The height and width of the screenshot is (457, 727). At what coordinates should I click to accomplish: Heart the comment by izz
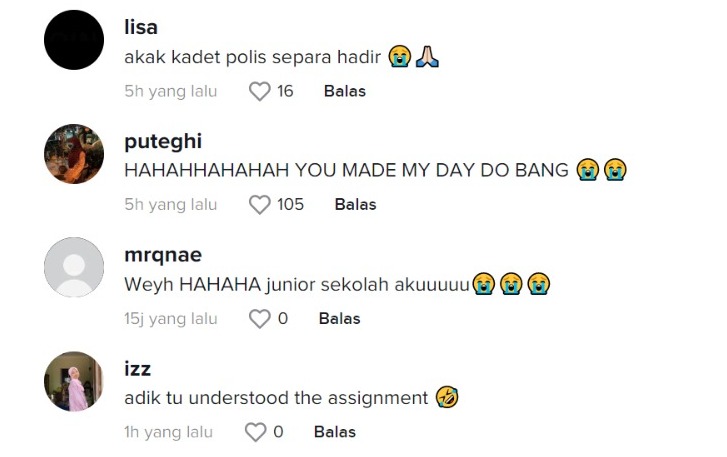pos(256,433)
